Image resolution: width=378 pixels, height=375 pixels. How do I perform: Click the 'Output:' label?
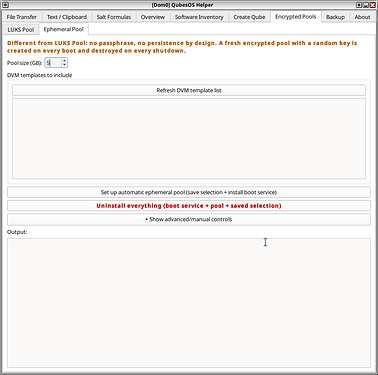click(x=17, y=232)
